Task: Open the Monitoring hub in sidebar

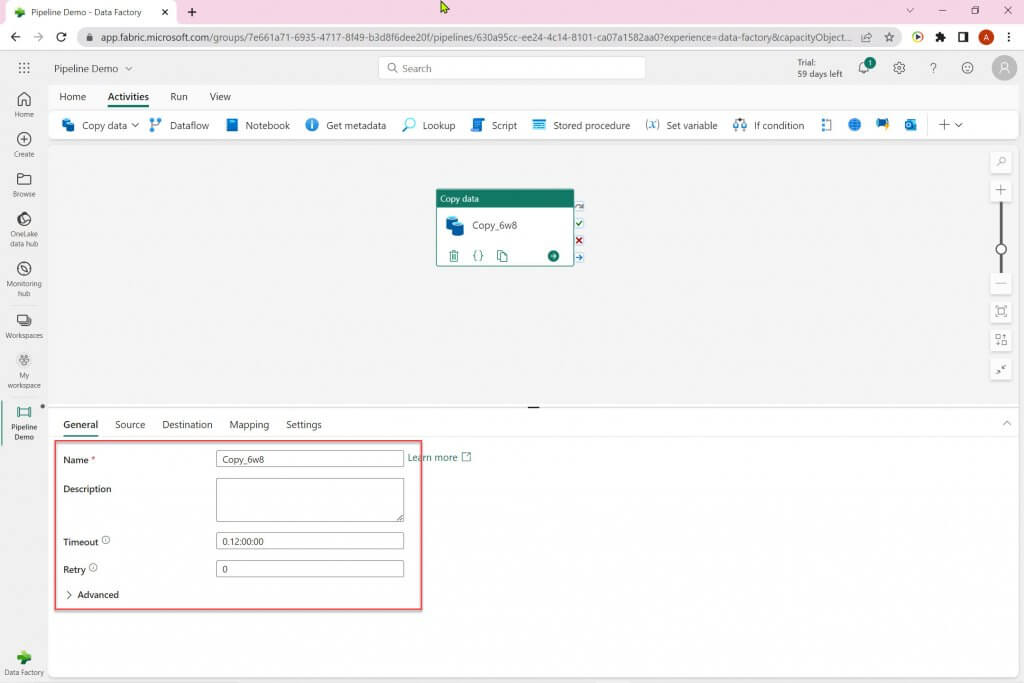Action: pyautogui.click(x=24, y=278)
